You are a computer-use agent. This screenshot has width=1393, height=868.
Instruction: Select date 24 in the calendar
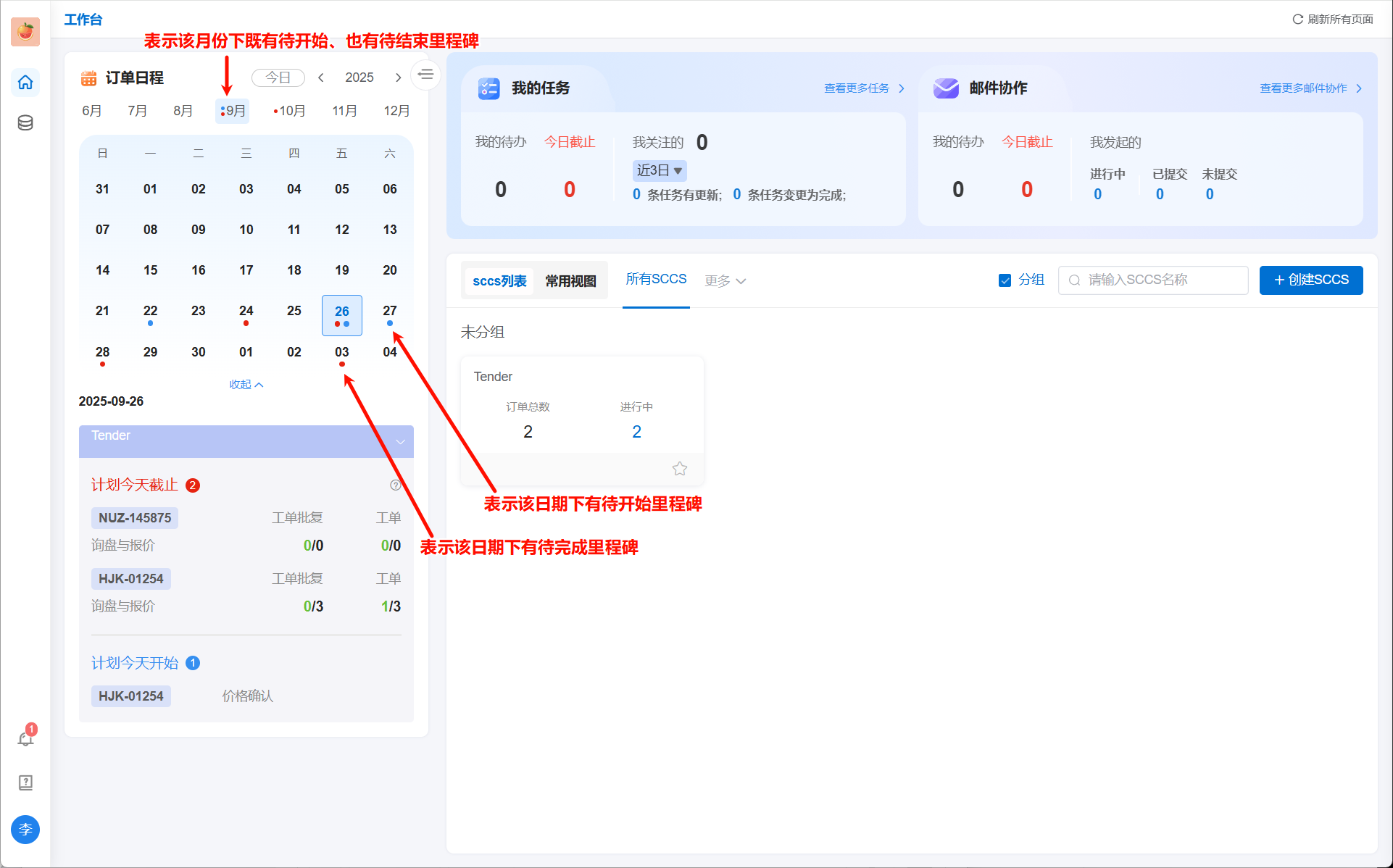pos(246,311)
